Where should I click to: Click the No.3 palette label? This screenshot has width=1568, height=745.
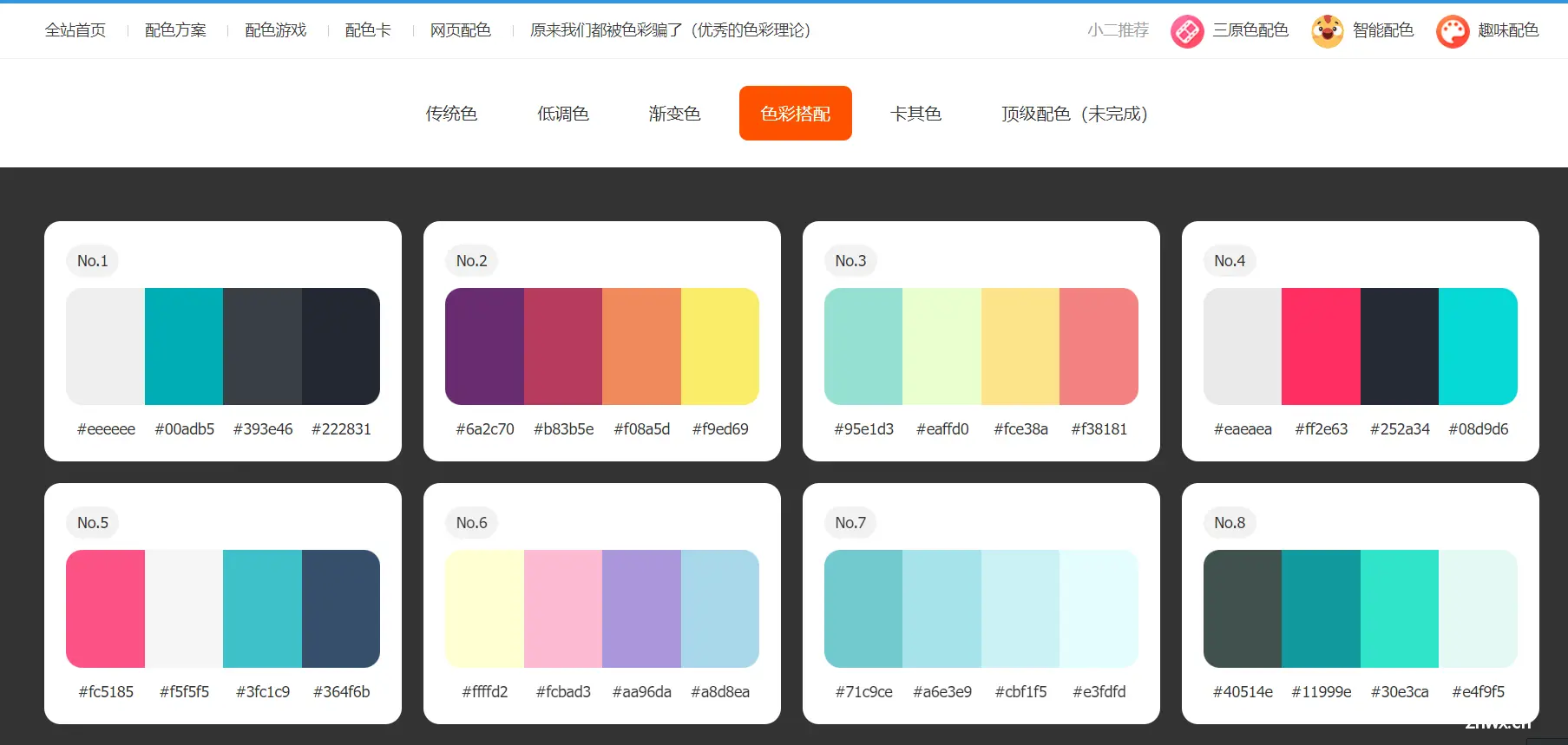(850, 261)
